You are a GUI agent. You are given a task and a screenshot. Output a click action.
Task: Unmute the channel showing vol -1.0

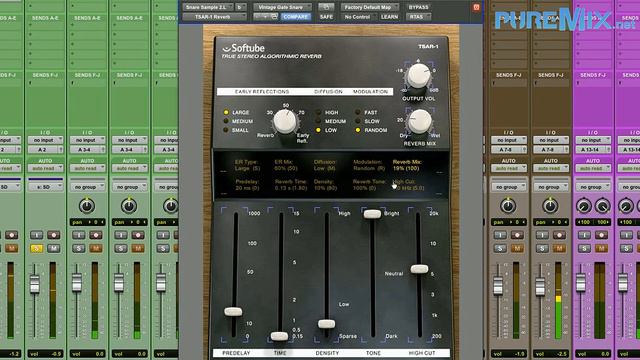tap(517, 248)
